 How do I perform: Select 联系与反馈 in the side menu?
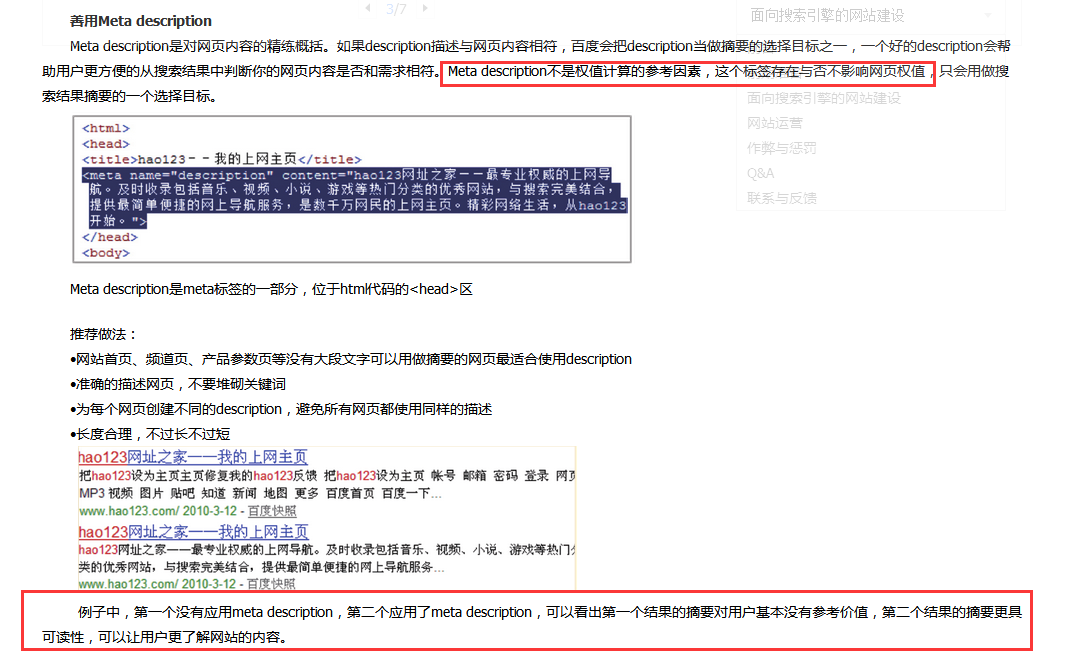[781, 198]
